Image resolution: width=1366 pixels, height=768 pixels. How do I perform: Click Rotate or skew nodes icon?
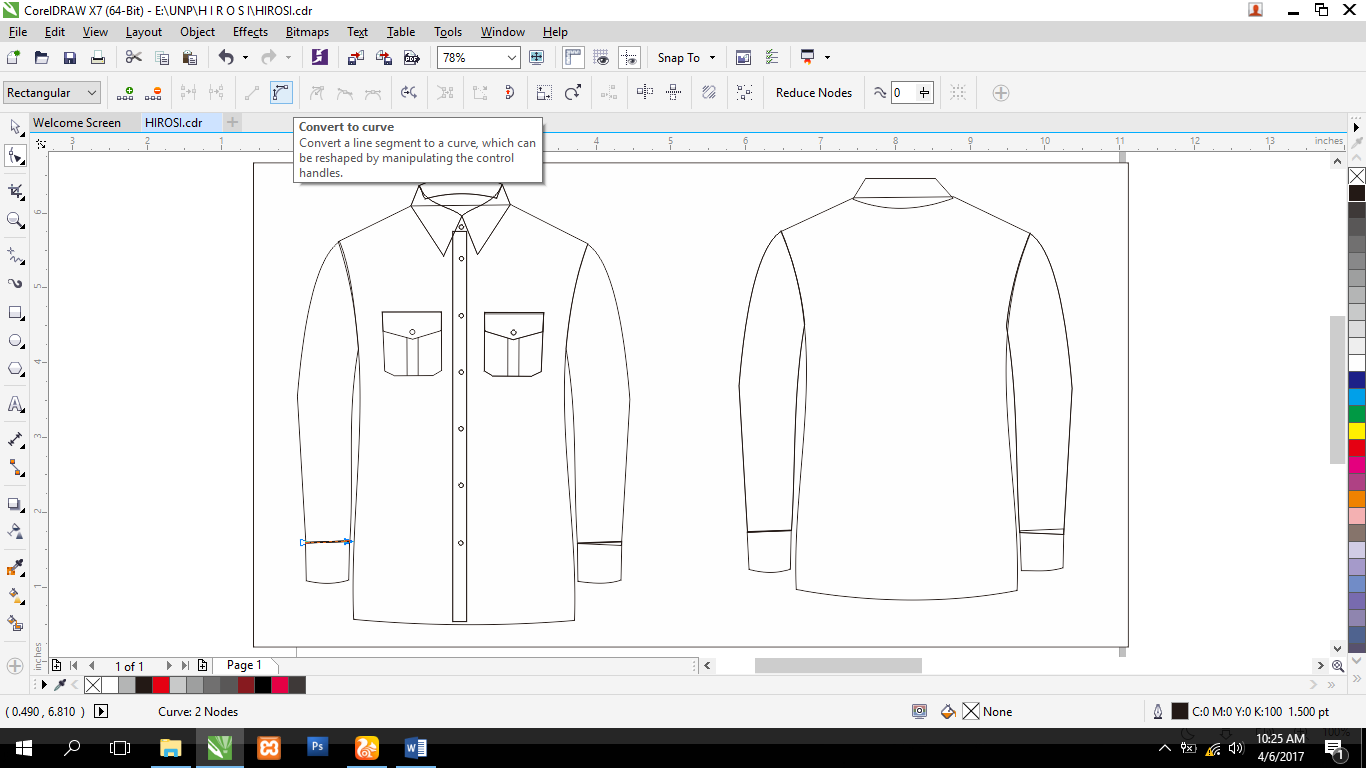(x=573, y=93)
